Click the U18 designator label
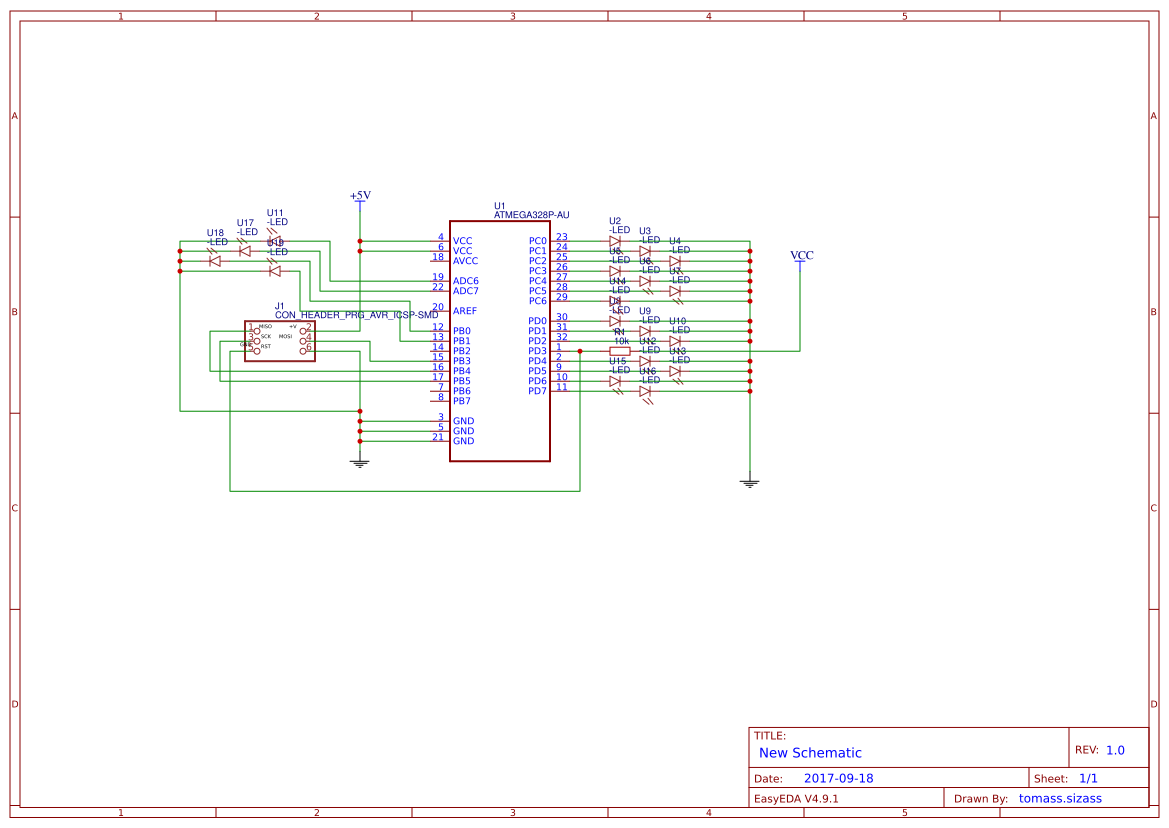The height and width of the screenshot is (828, 1169). (x=215, y=233)
